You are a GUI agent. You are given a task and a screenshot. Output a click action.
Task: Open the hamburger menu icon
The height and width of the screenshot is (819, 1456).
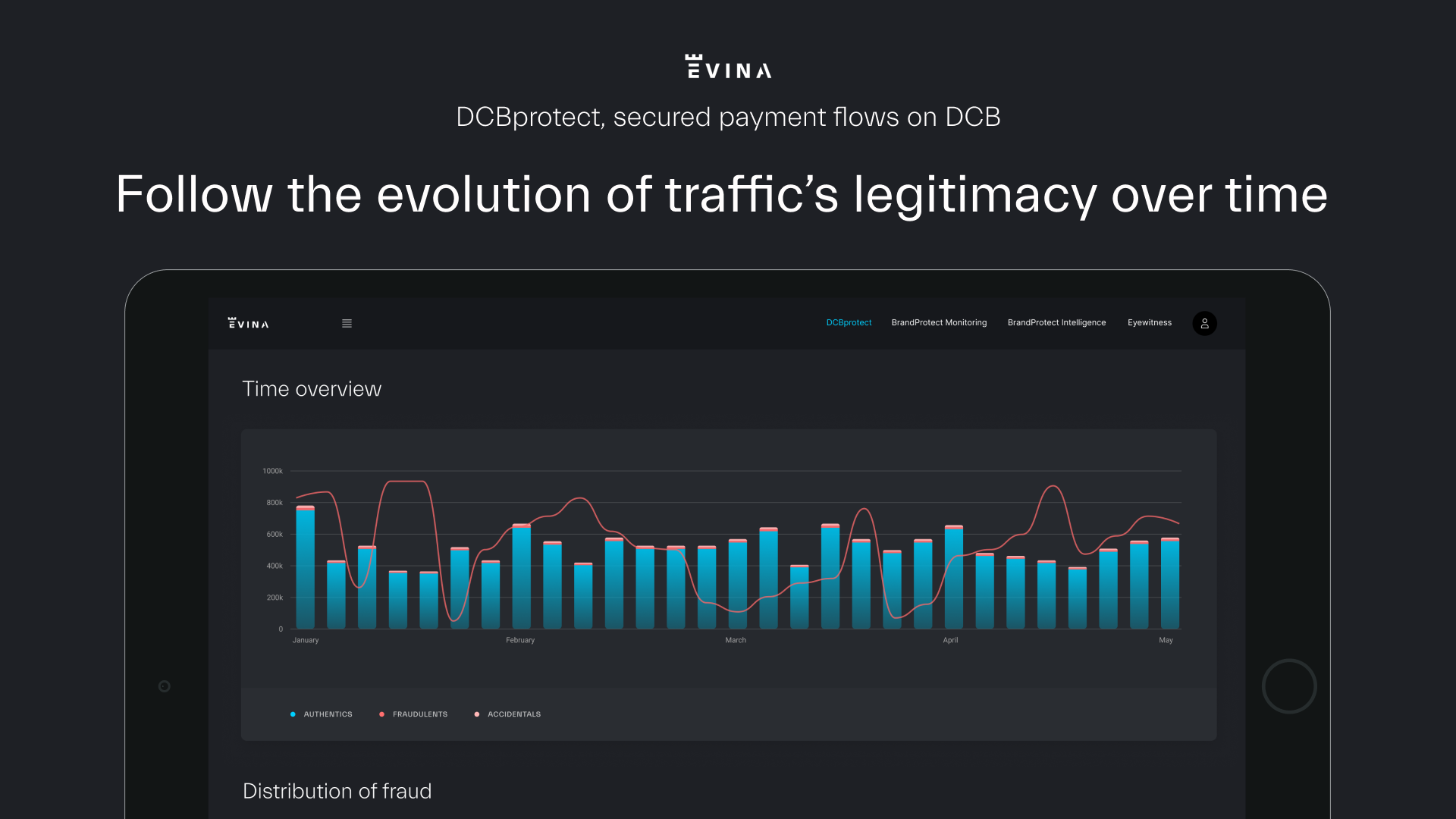click(347, 324)
